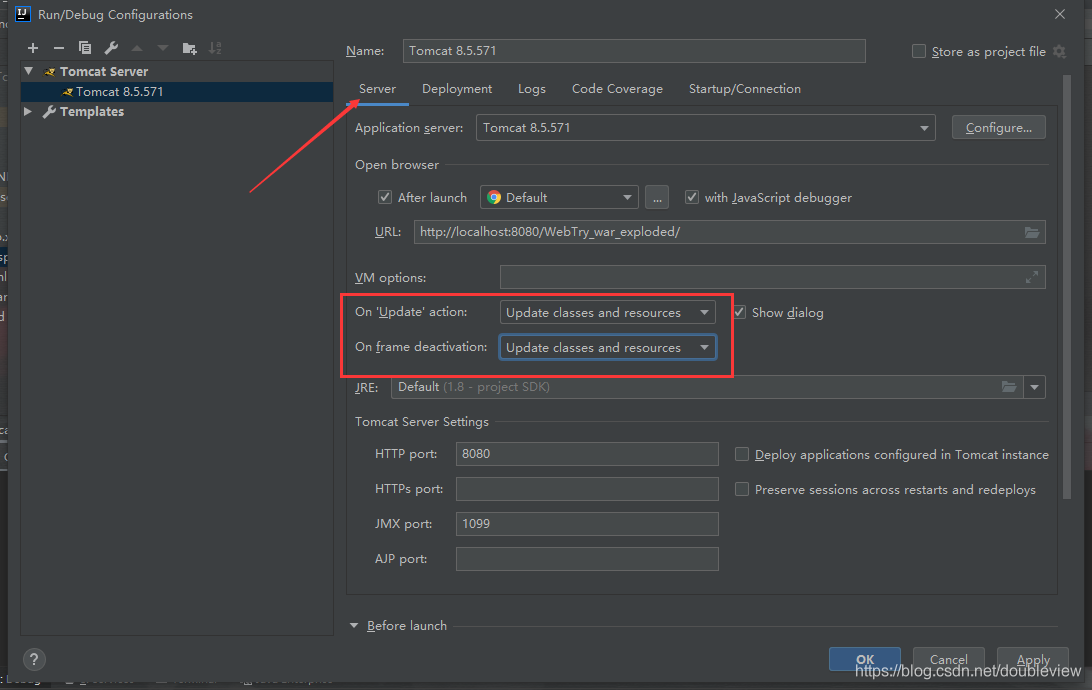Open the On 'Update' action dropdown

tap(608, 313)
